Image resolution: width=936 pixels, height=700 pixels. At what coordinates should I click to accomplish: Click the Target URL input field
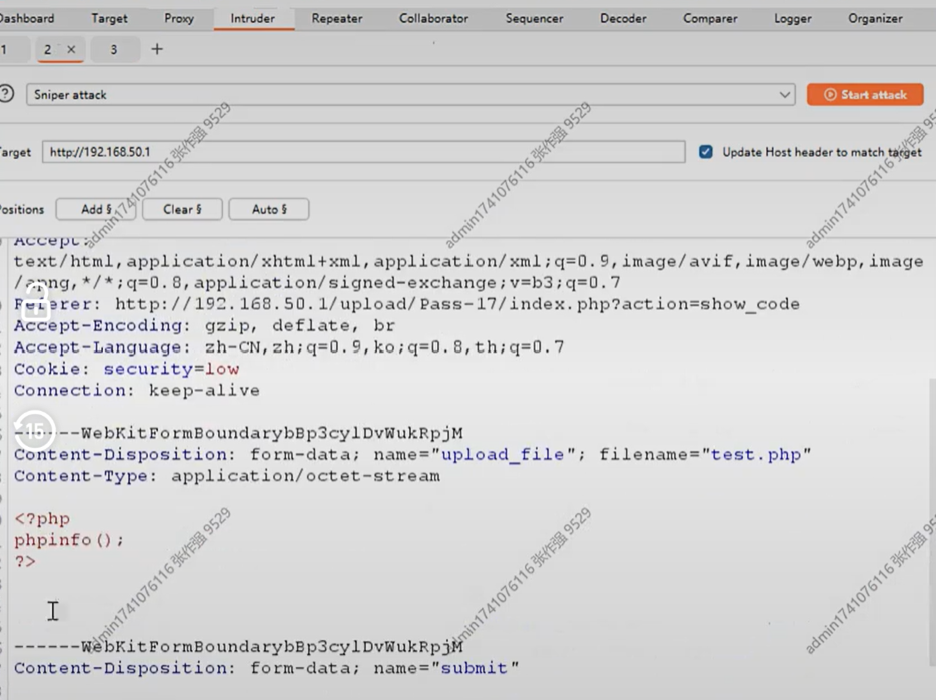point(364,152)
